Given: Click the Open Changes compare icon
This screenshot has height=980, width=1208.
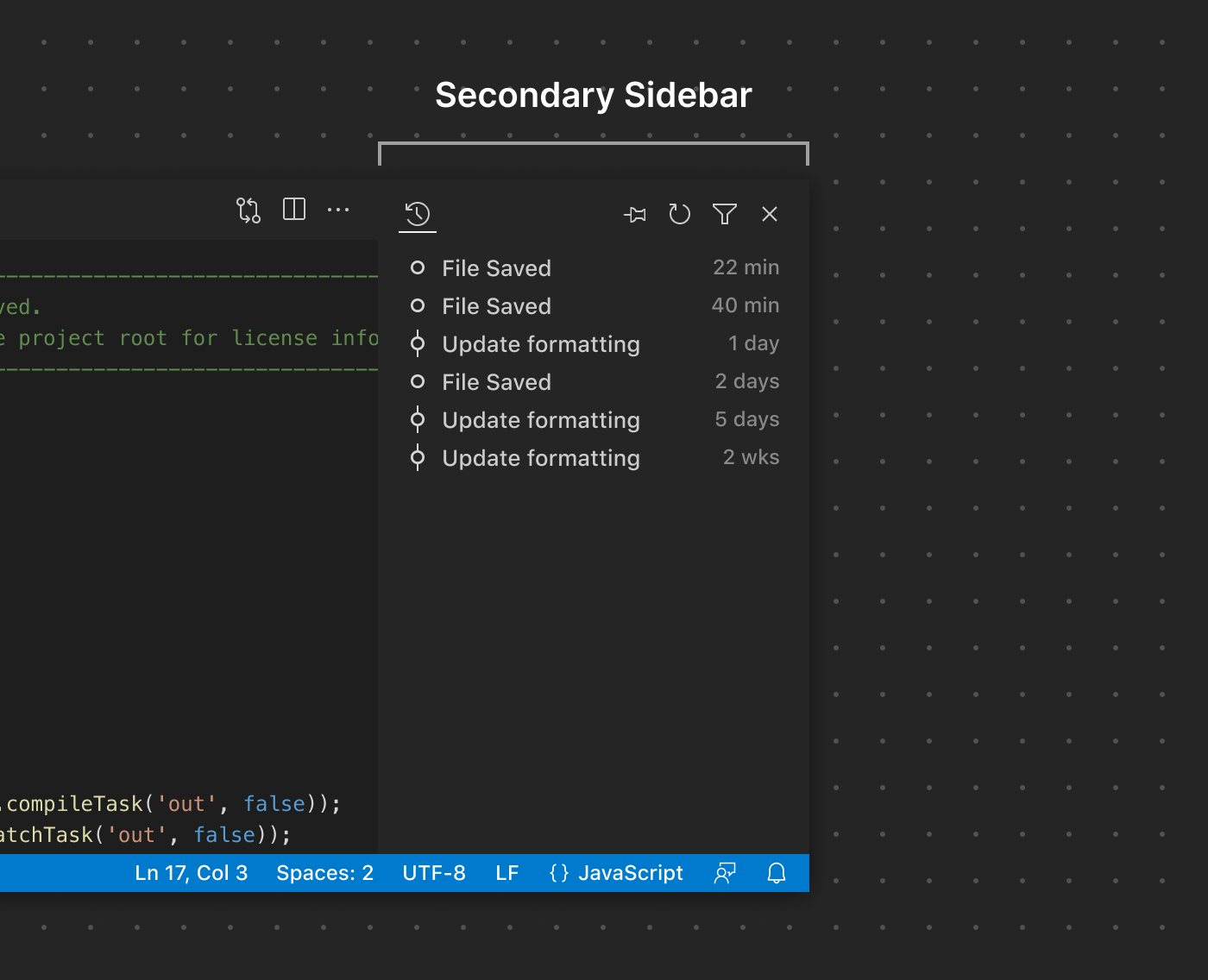Looking at the screenshot, I should click(249, 210).
